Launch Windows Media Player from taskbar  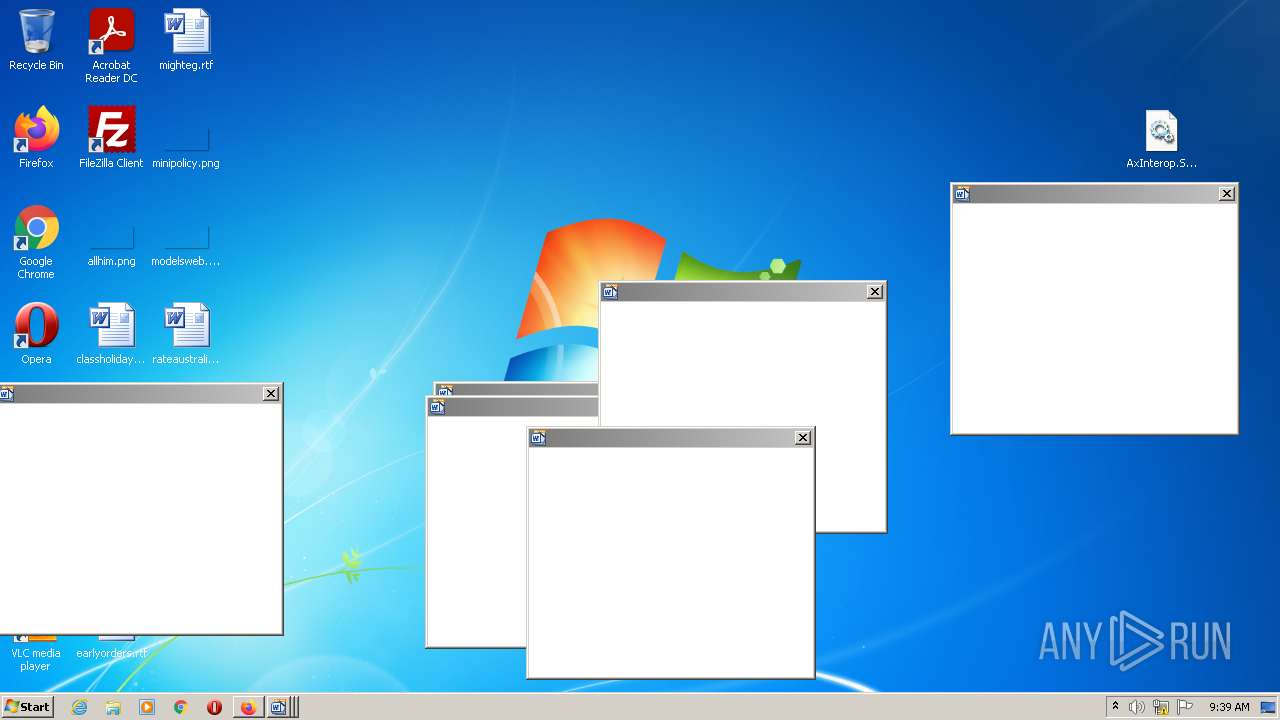click(147, 707)
